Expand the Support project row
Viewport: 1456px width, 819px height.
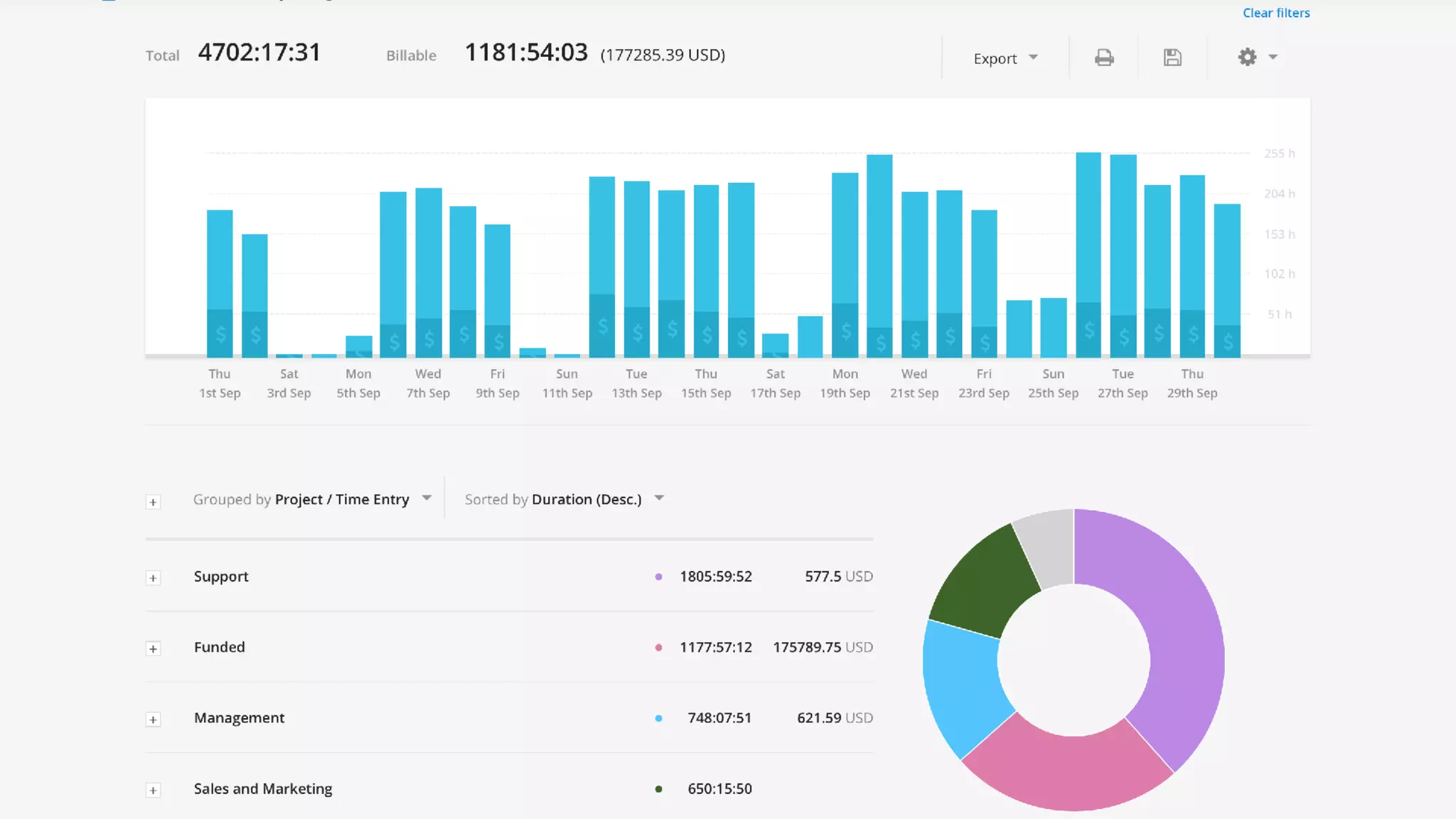coord(153,577)
